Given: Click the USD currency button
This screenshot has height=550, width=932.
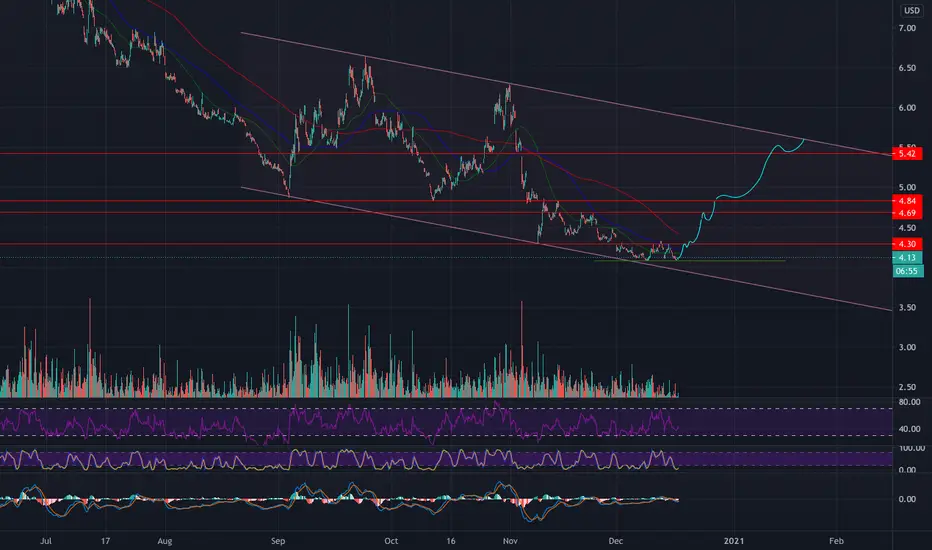Looking at the screenshot, I should (x=911, y=10).
